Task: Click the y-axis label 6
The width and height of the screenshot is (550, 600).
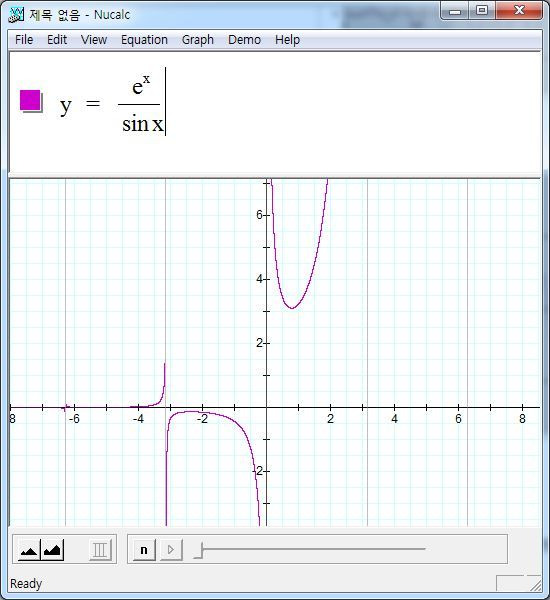Action: [x=259, y=215]
